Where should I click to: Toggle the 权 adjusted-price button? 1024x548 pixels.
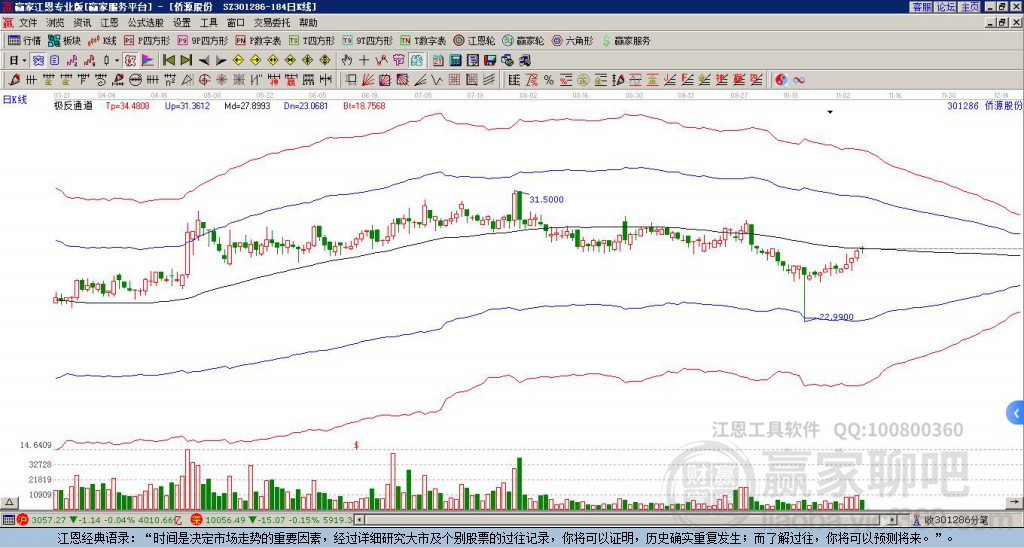(x=130, y=61)
